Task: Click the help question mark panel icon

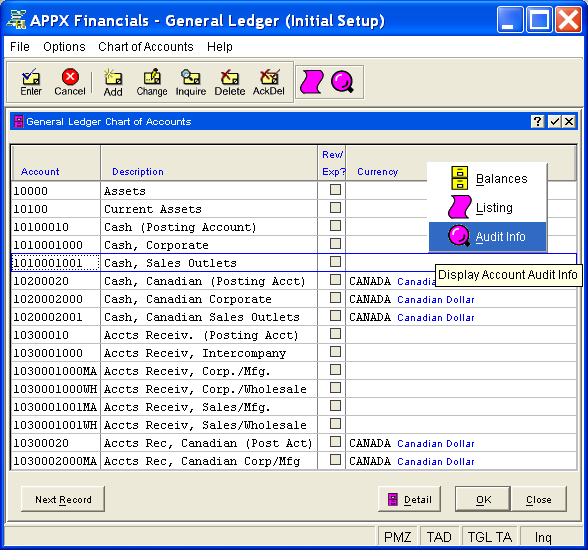Action: pos(537,121)
